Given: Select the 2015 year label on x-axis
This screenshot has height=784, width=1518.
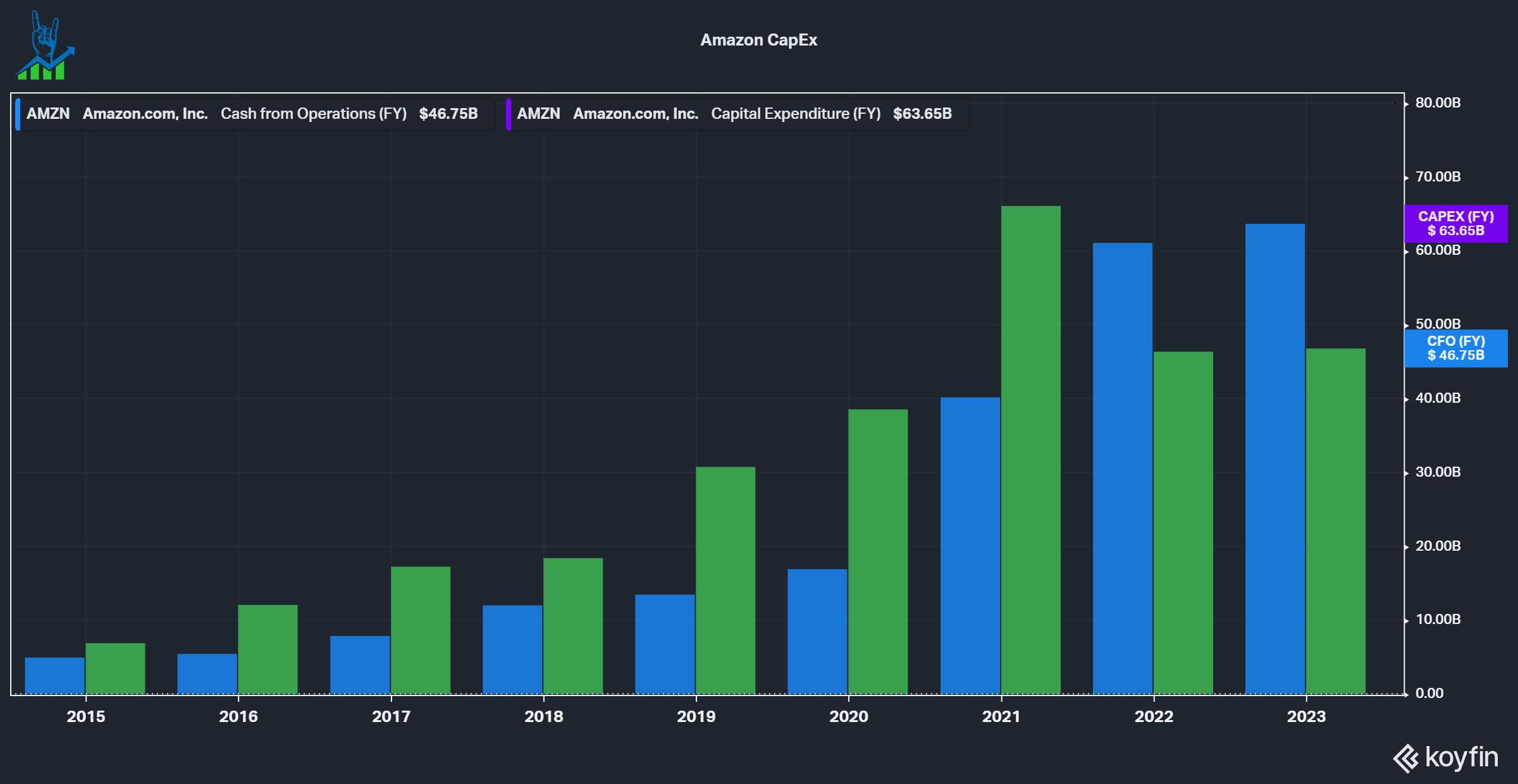Looking at the screenshot, I should 86,717.
